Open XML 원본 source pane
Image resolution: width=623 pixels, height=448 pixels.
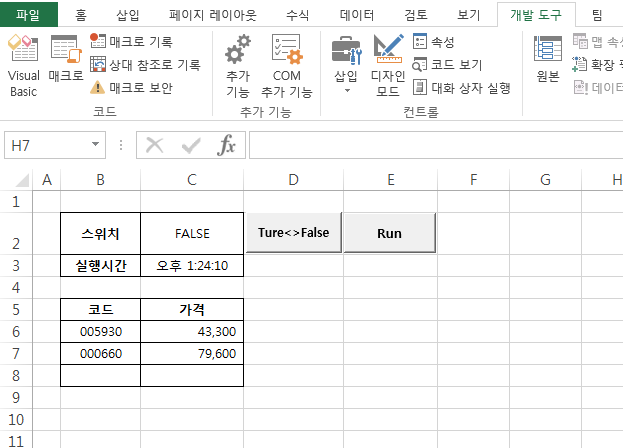point(548,59)
